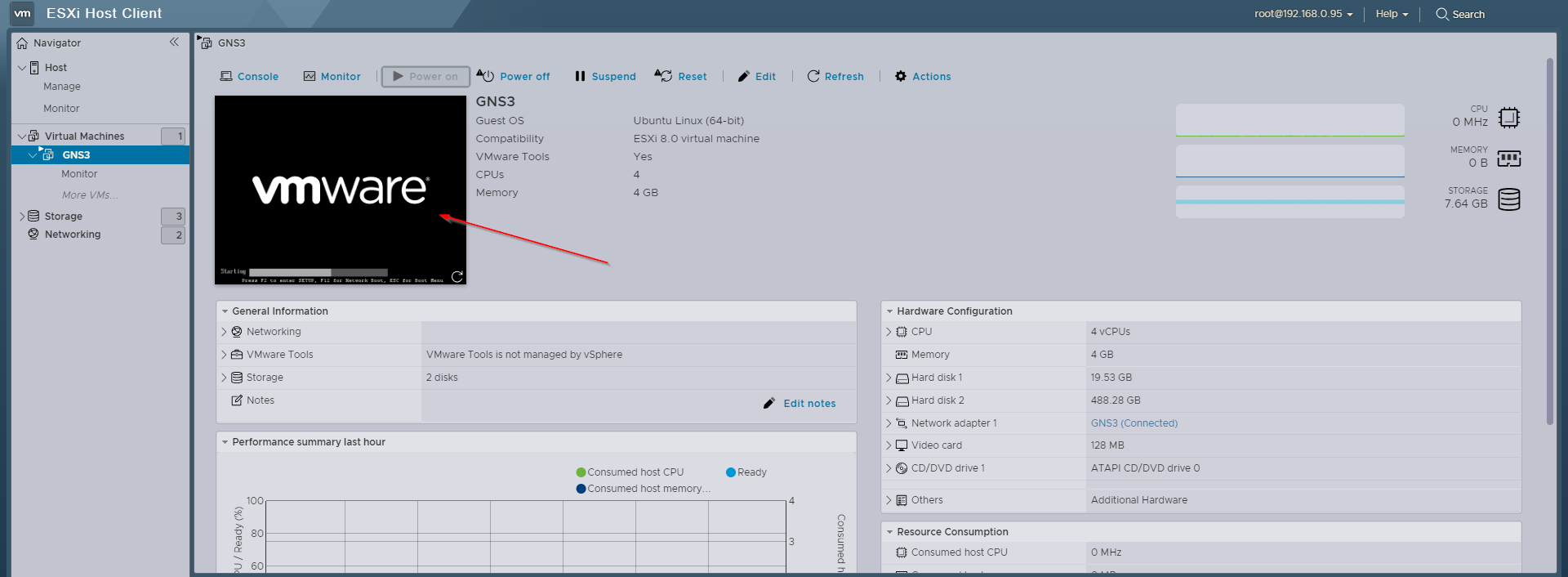Image resolution: width=1568 pixels, height=577 pixels.
Task: Refresh the VM summary page
Action: (835, 76)
